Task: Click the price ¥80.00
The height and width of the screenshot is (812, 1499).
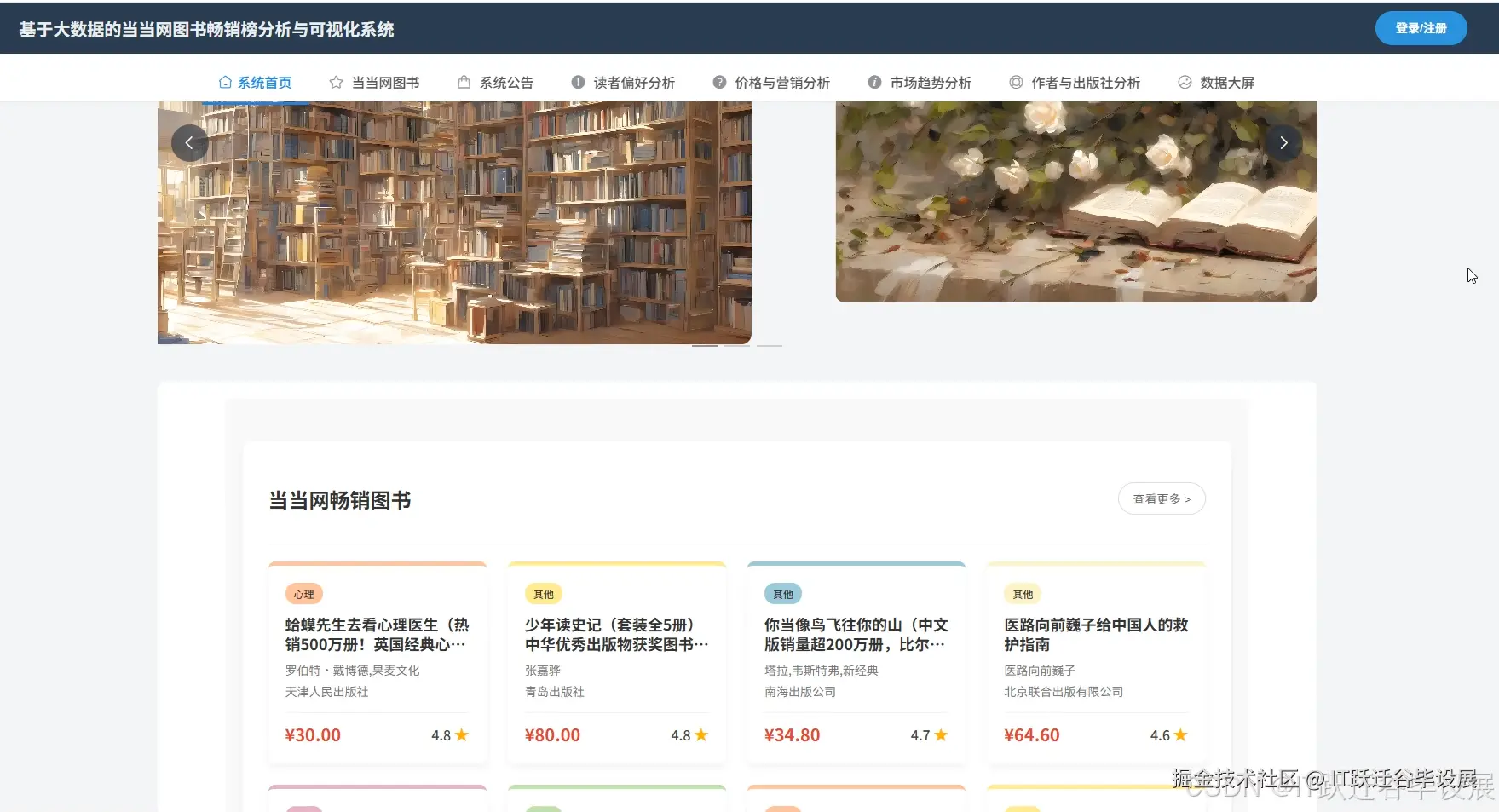Action: click(552, 735)
